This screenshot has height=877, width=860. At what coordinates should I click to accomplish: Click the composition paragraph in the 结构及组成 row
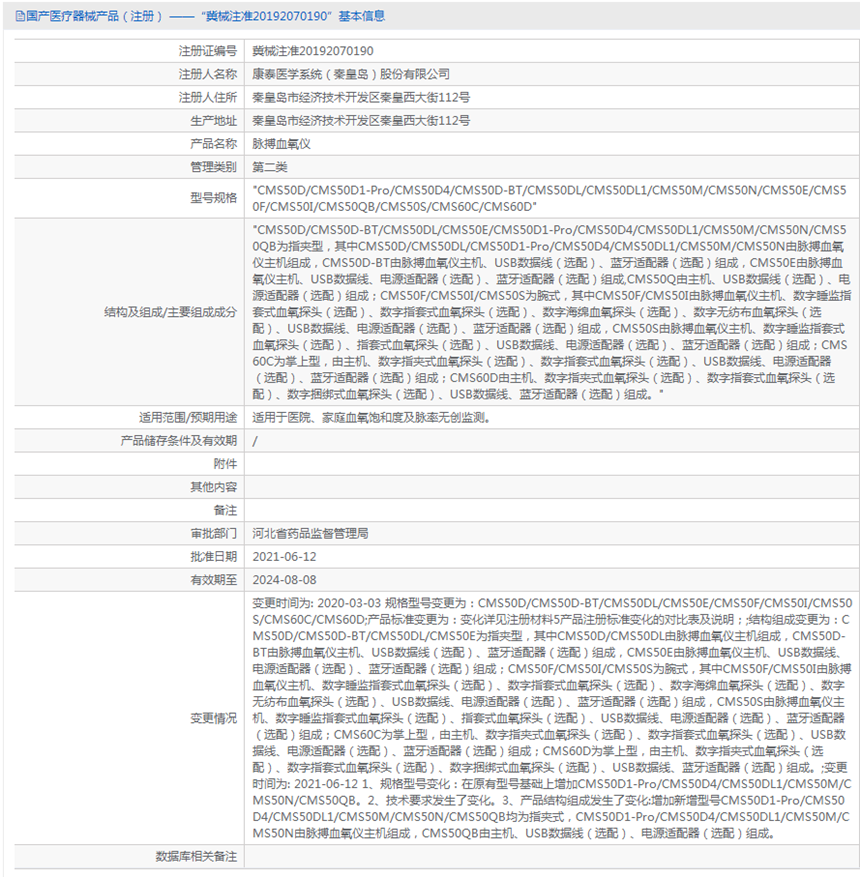coord(551,312)
